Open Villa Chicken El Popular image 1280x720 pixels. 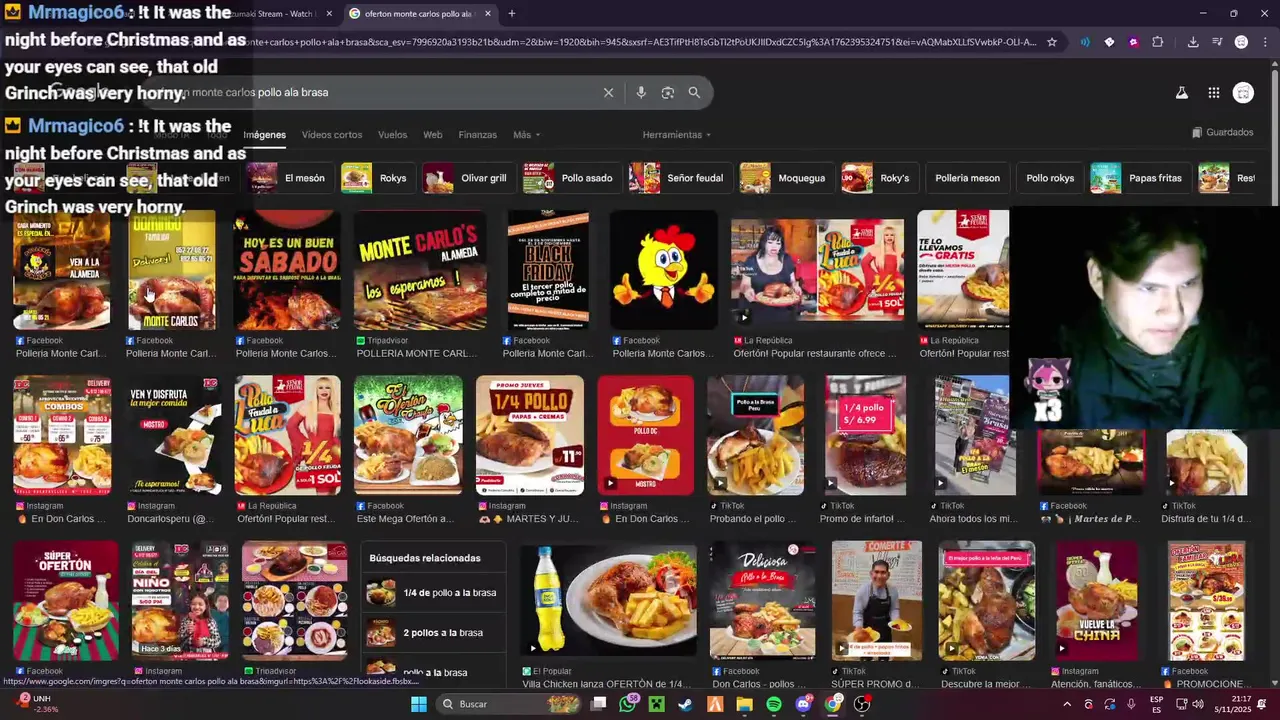tap(609, 601)
